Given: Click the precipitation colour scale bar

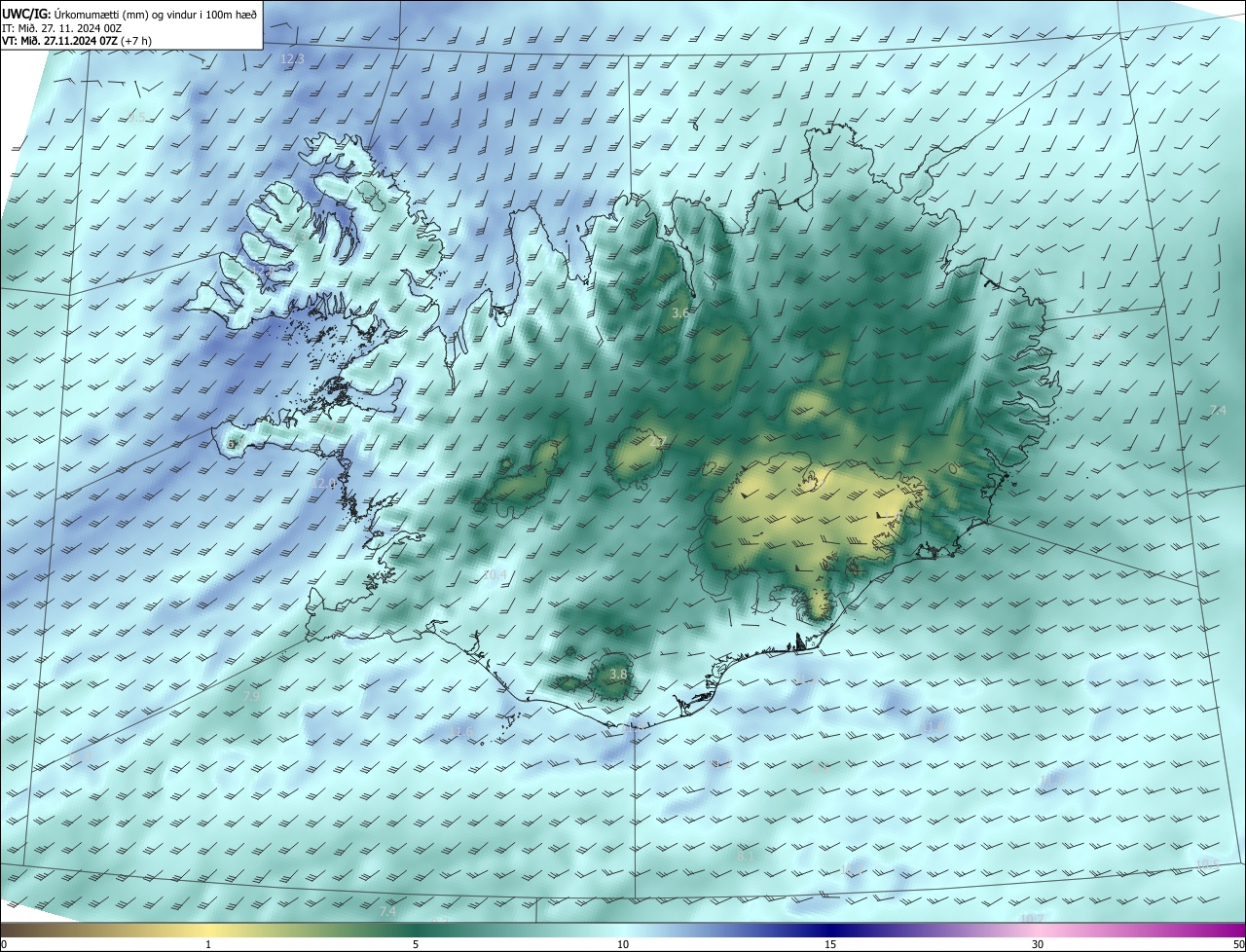Looking at the screenshot, I should [x=623, y=930].
